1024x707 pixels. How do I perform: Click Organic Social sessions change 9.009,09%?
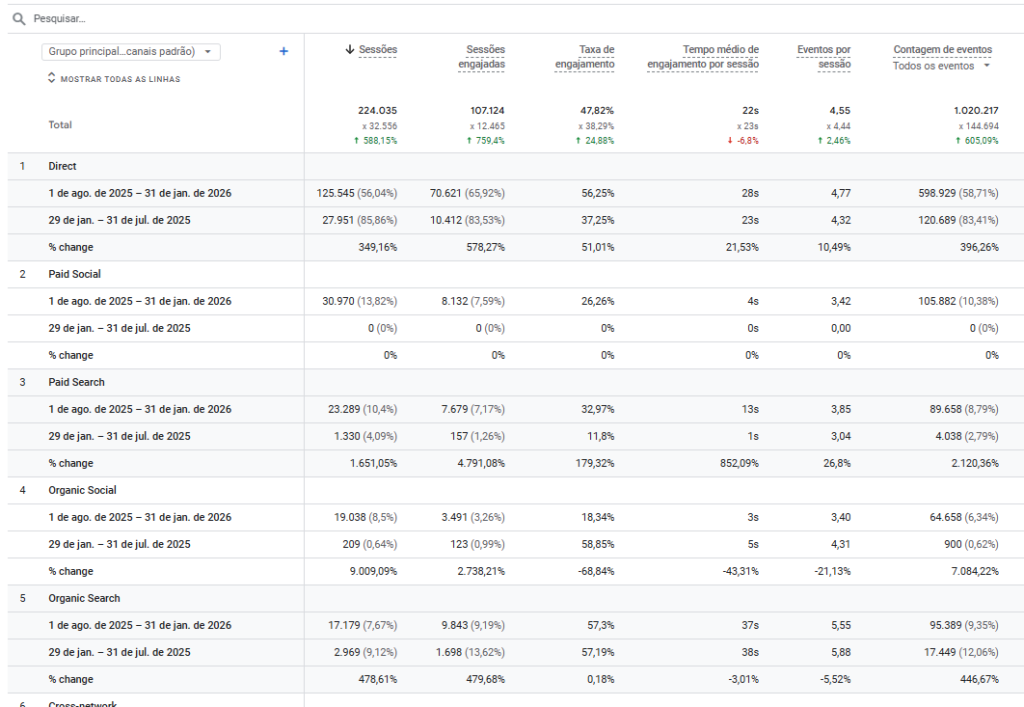(373, 571)
